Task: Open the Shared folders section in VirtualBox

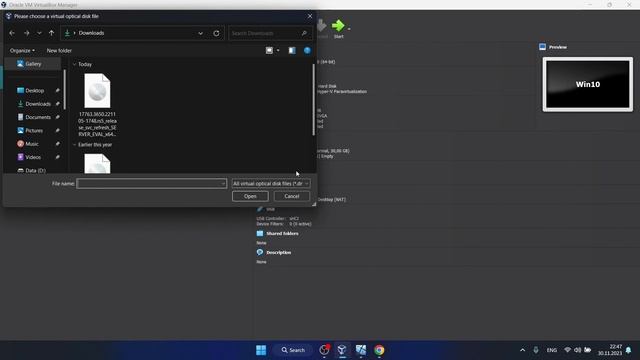Action: (282, 233)
